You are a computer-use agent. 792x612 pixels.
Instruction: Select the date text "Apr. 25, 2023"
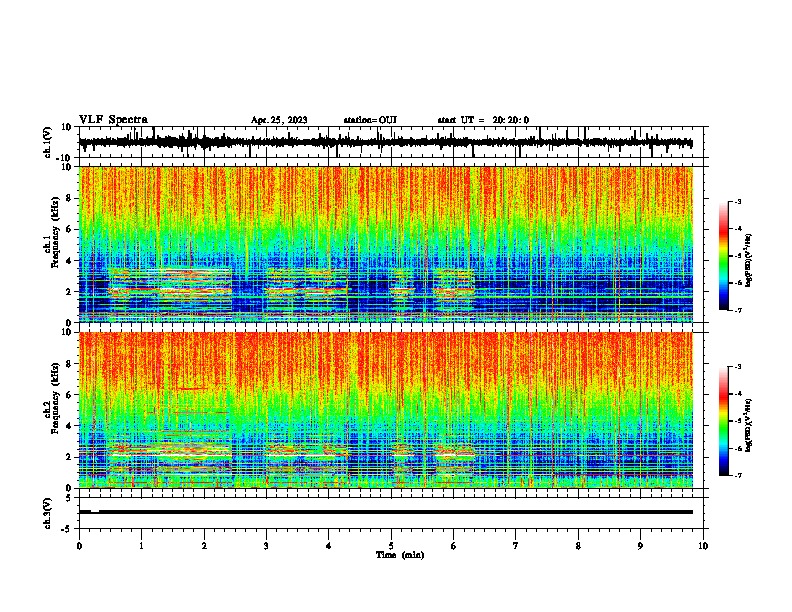(279, 120)
